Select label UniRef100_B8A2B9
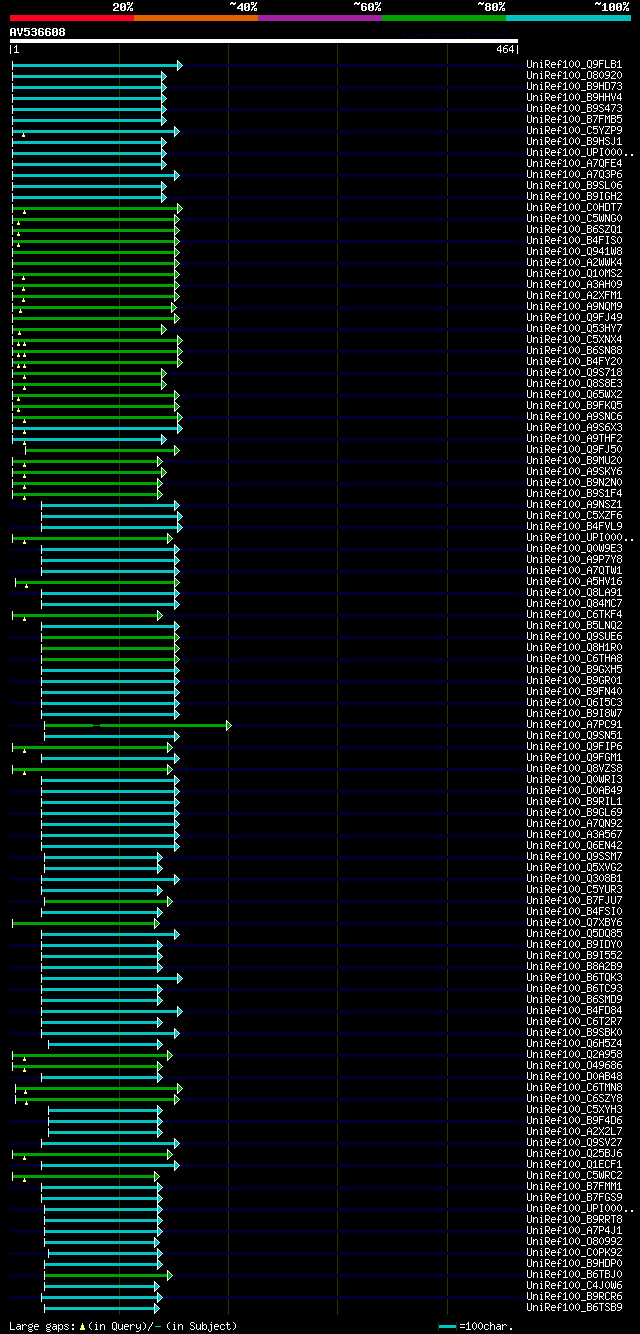The height and width of the screenshot is (1334, 640). (575, 966)
